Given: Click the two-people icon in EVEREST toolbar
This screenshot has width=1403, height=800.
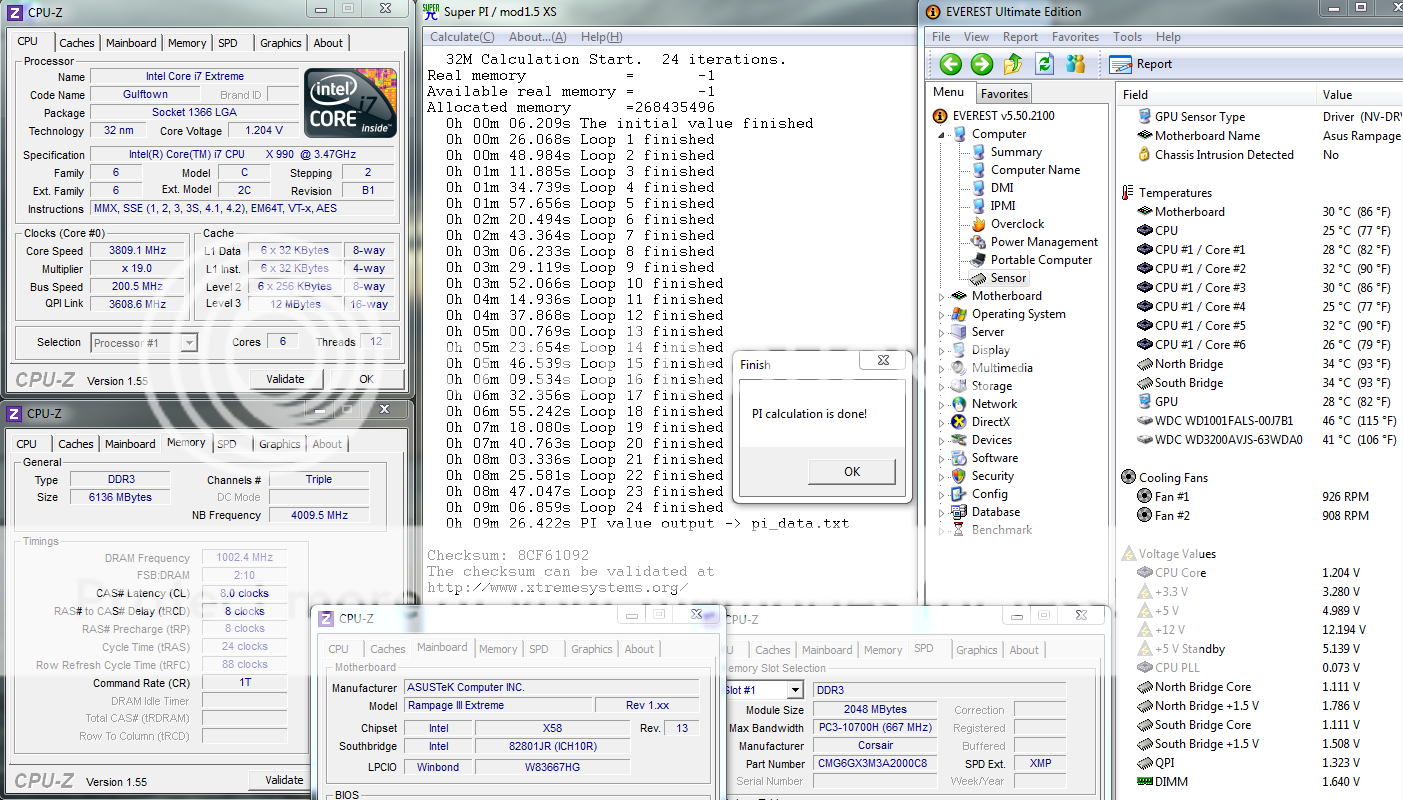Looking at the screenshot, I should point(1076,64).
